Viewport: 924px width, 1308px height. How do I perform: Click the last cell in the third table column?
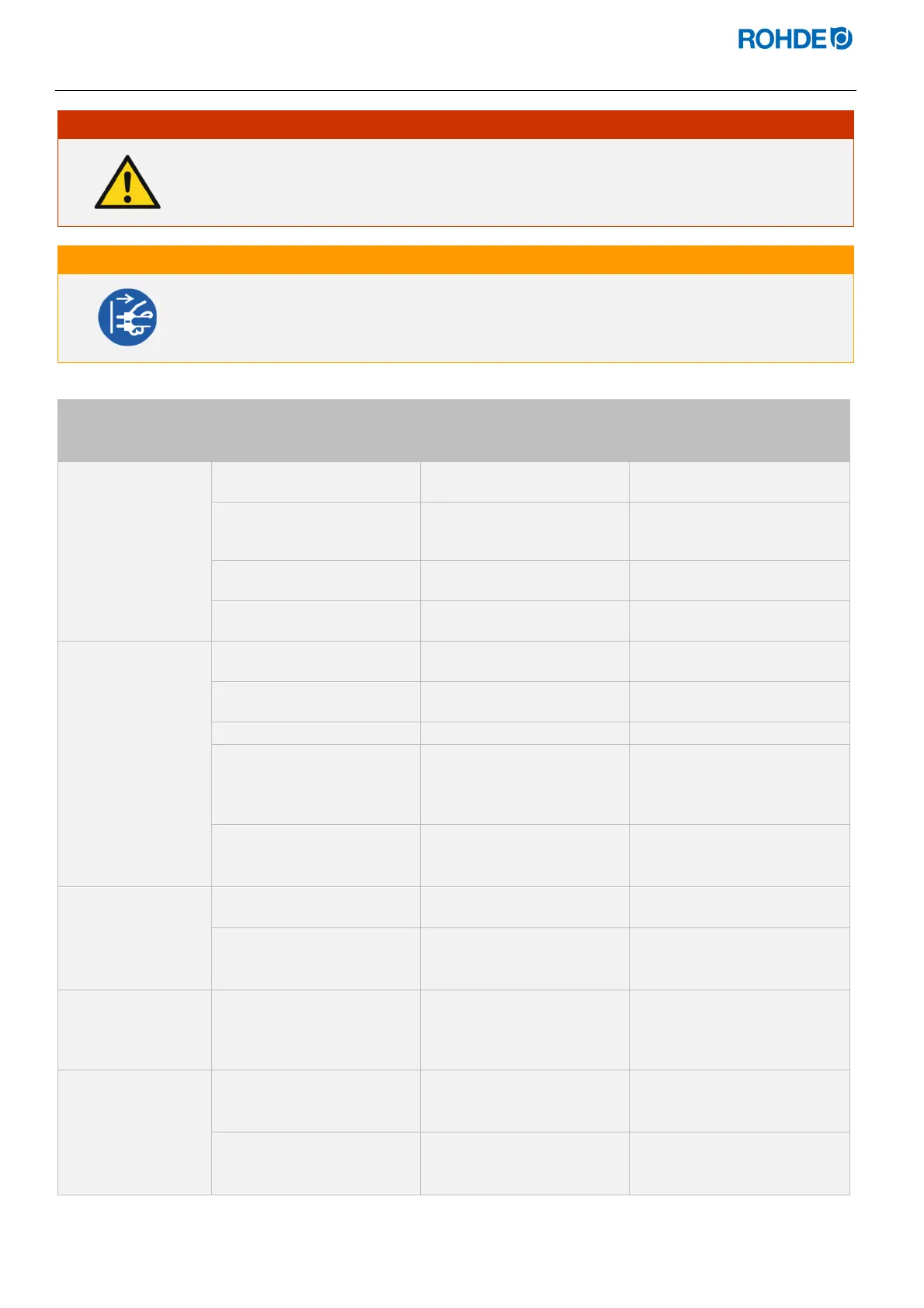tap(524, 1163)
